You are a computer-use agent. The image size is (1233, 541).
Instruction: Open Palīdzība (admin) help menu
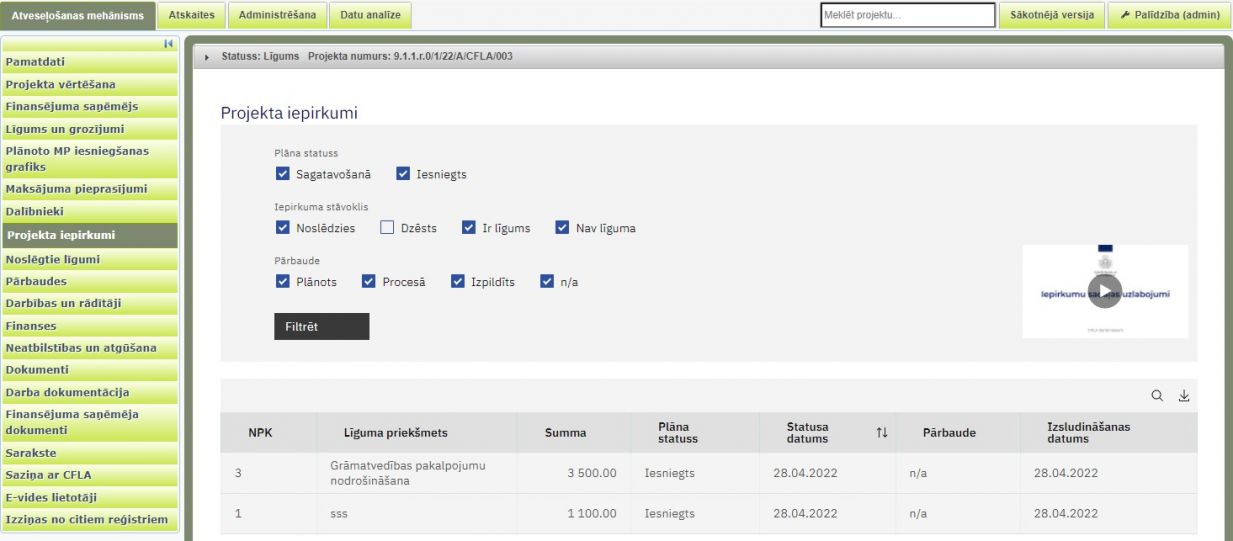click(x=1169, y=15)
